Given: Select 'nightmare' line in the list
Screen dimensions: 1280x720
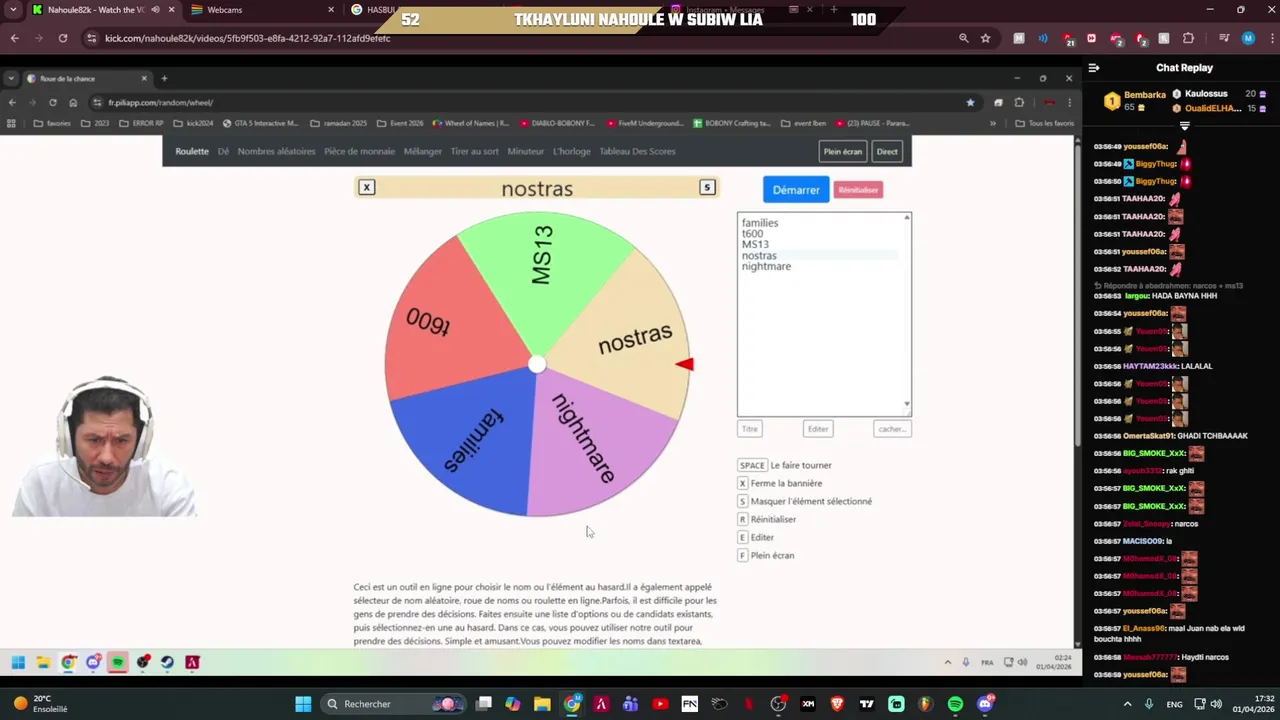Looking at the screenshot, I should pyautogui.click(x=766, y=267).
